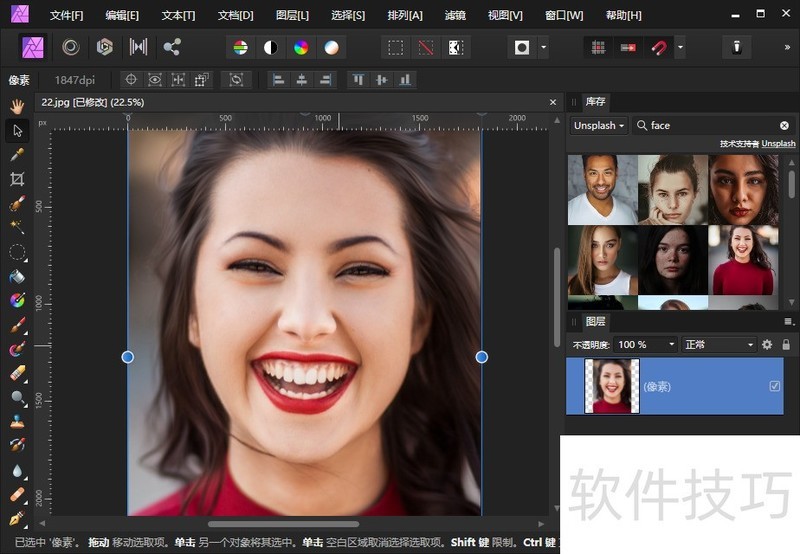This screenshot has width=800, height=554.
Task: Switch to the Tone Mapping persona icon
Action: (x=138, y=47)
